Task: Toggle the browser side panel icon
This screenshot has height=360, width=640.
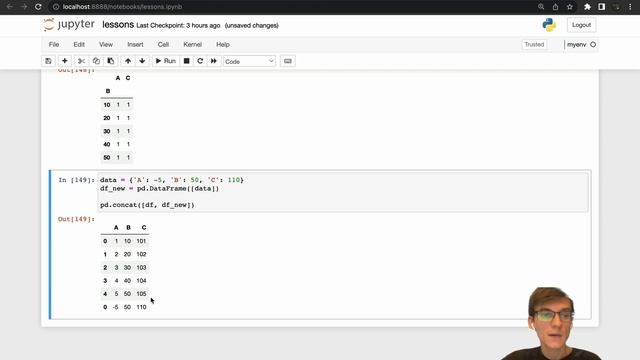Action: (x=602, y=7)
